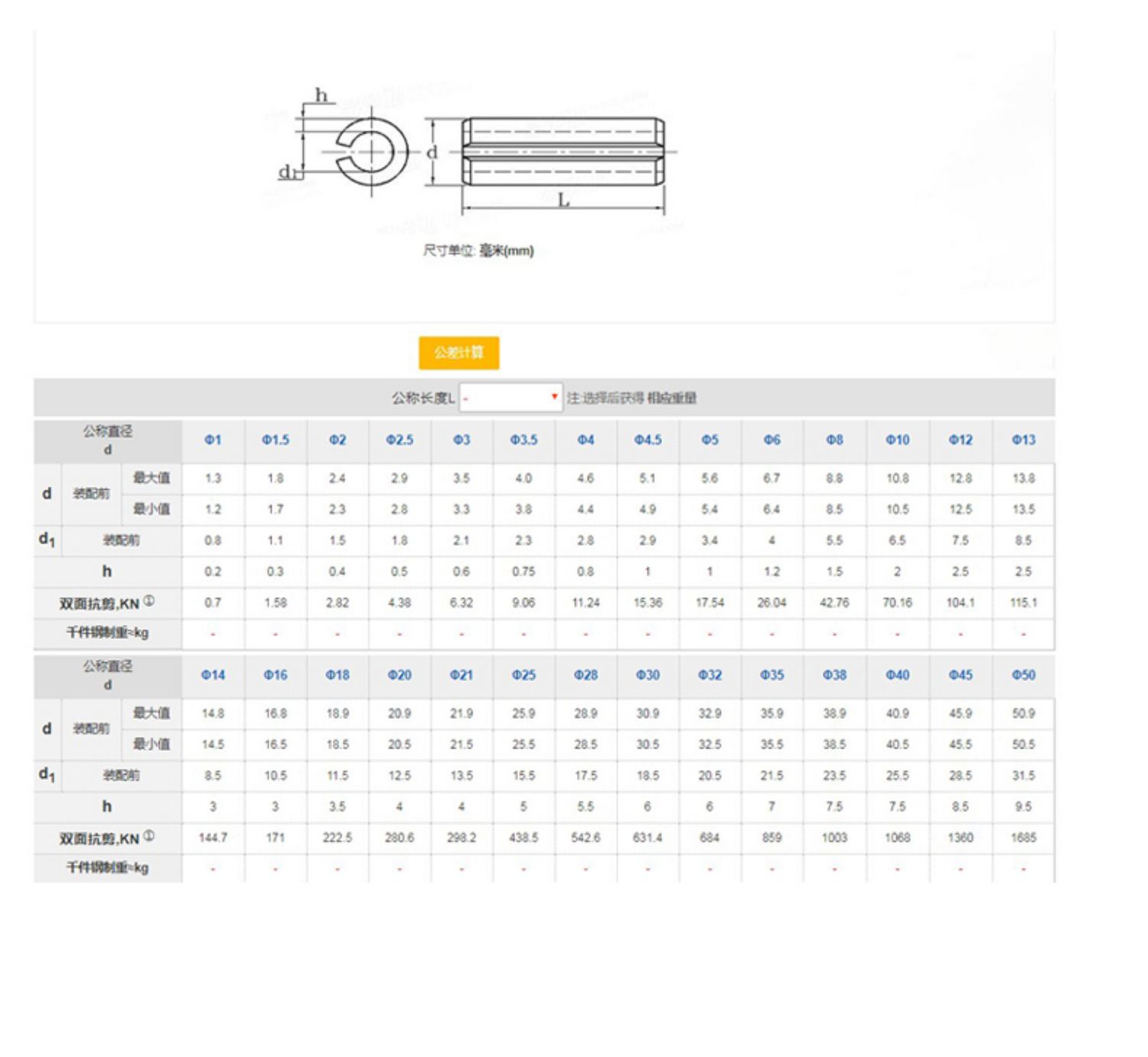Select the 104.1 shear value cell
The width and height of the screenshot is (1148, 1057).
pos(960,603)
